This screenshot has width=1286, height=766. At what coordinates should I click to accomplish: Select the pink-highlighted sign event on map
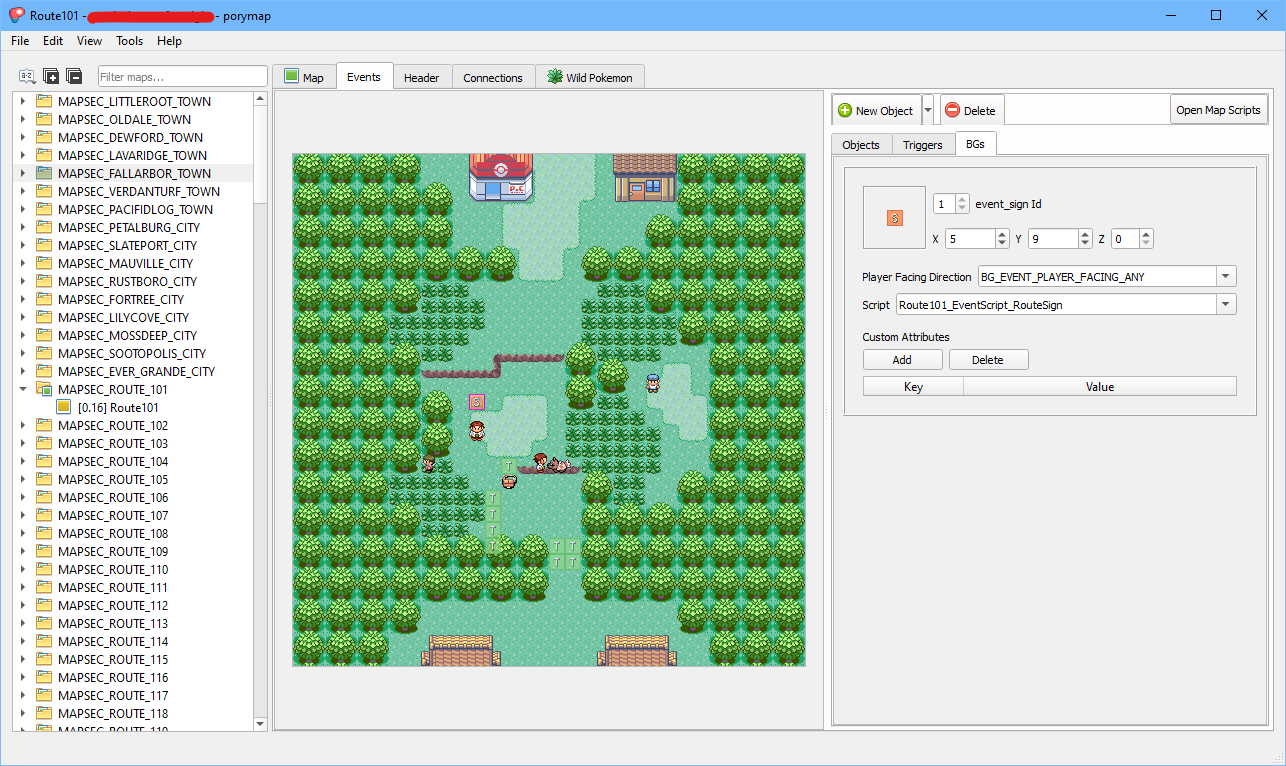[477, 401]
